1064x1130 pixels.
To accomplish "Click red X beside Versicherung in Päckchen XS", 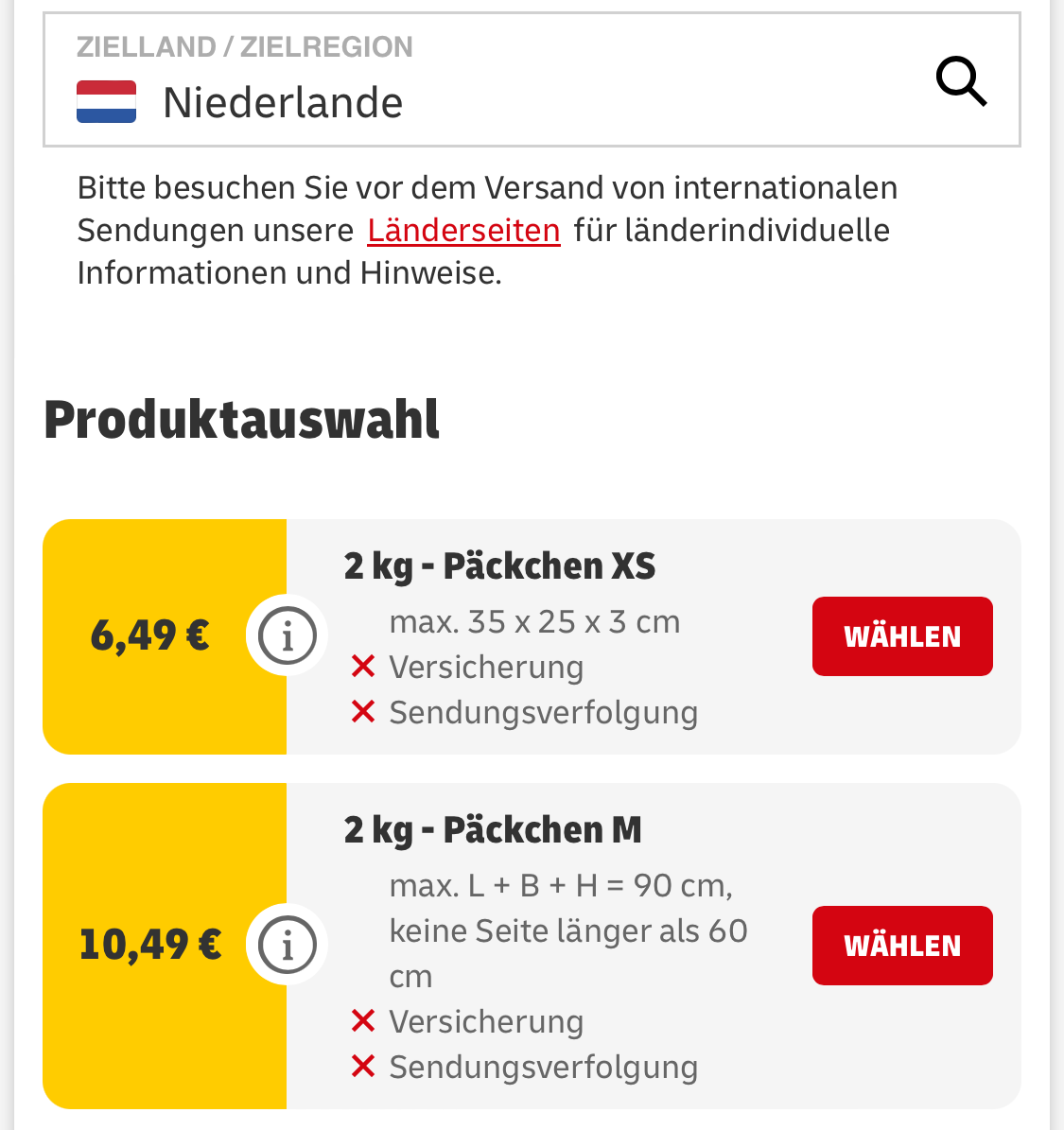I will coord(363,667).
